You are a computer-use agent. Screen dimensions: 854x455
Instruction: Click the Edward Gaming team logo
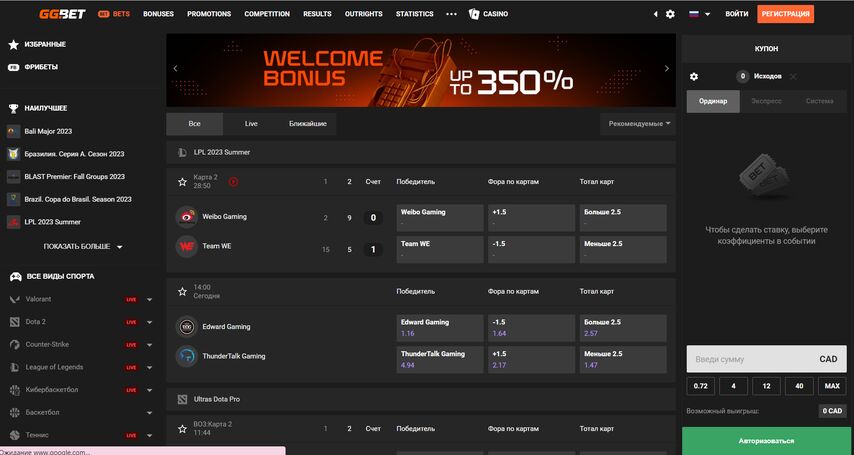point(187,327)
